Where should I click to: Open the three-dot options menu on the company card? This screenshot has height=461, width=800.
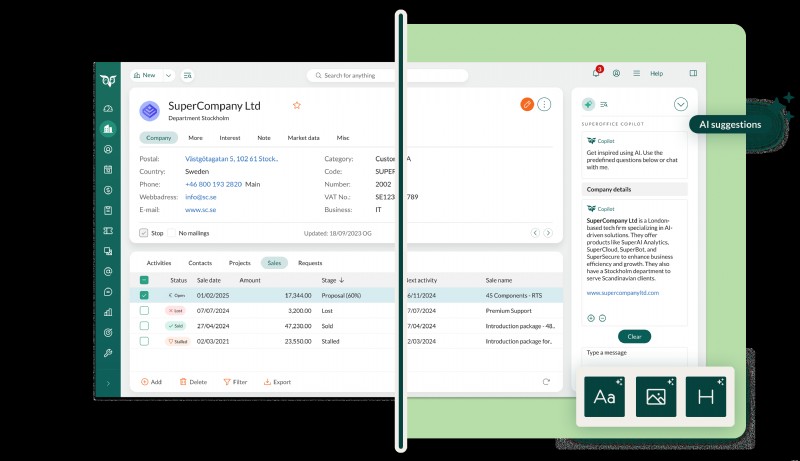tap(544, 105)
